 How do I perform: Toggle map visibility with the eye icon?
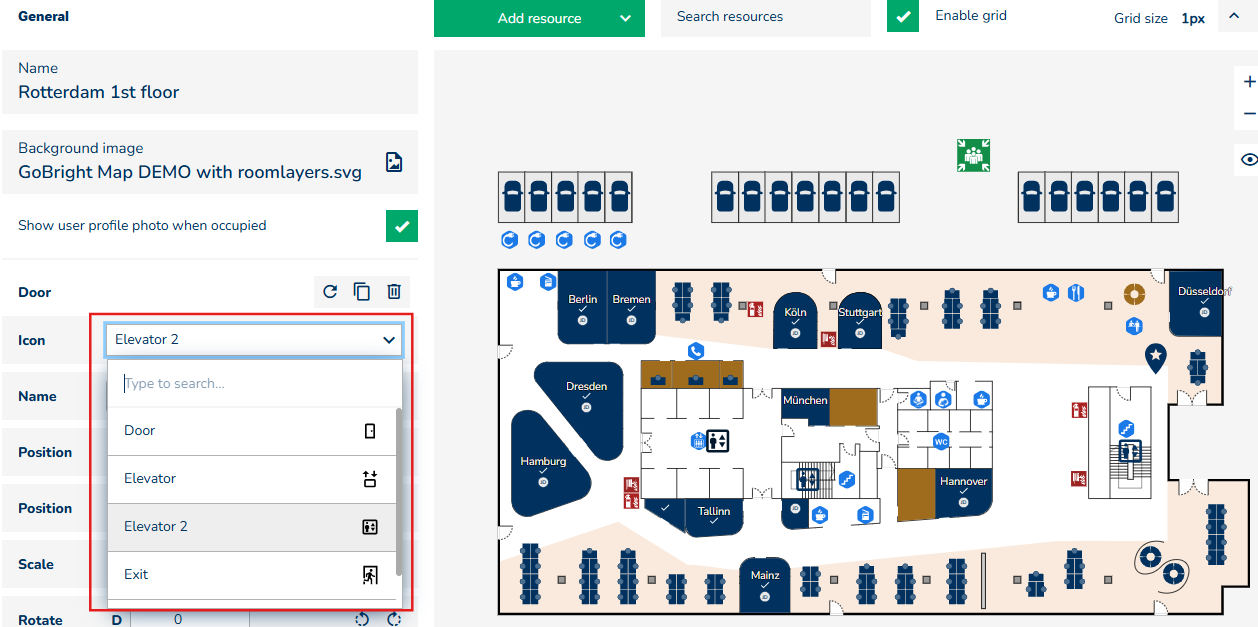click(1248, 159)
